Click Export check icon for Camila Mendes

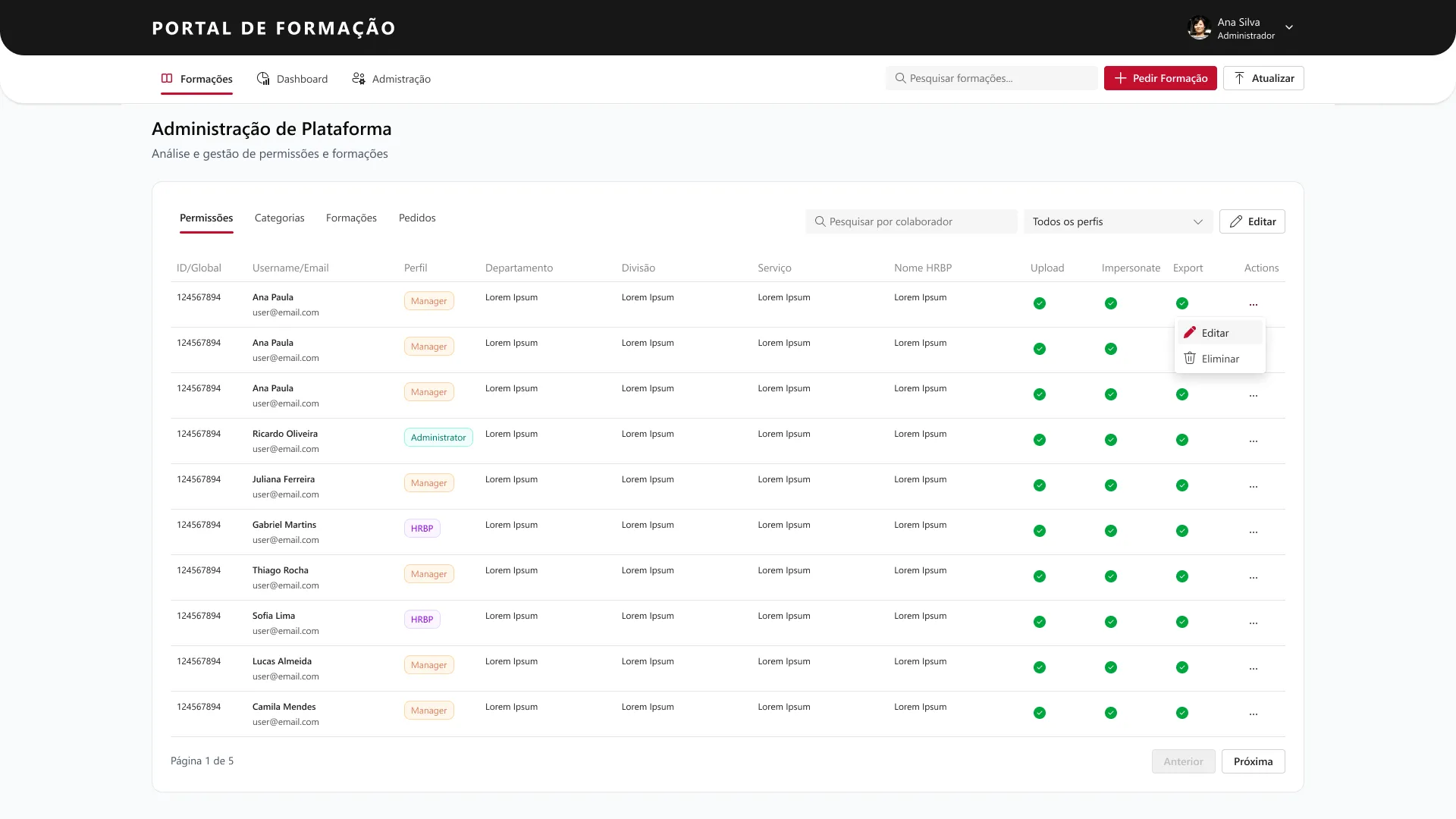pyautogui.click(x=1182, y=713)
